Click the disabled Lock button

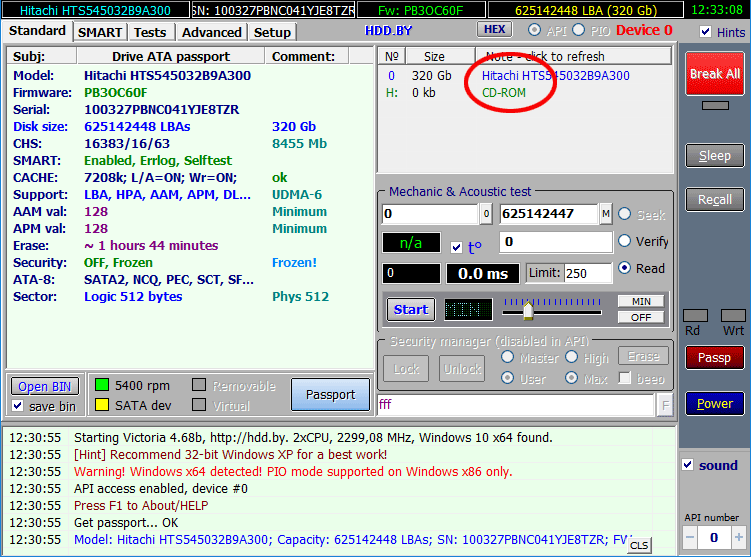tap(406, 369)
